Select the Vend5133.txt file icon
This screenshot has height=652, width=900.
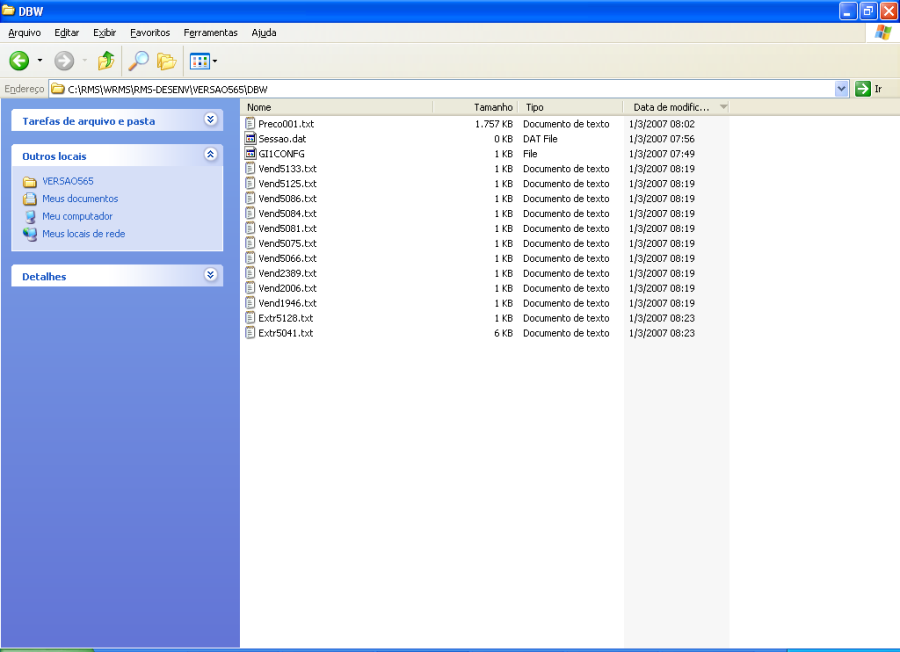(250, 168)
